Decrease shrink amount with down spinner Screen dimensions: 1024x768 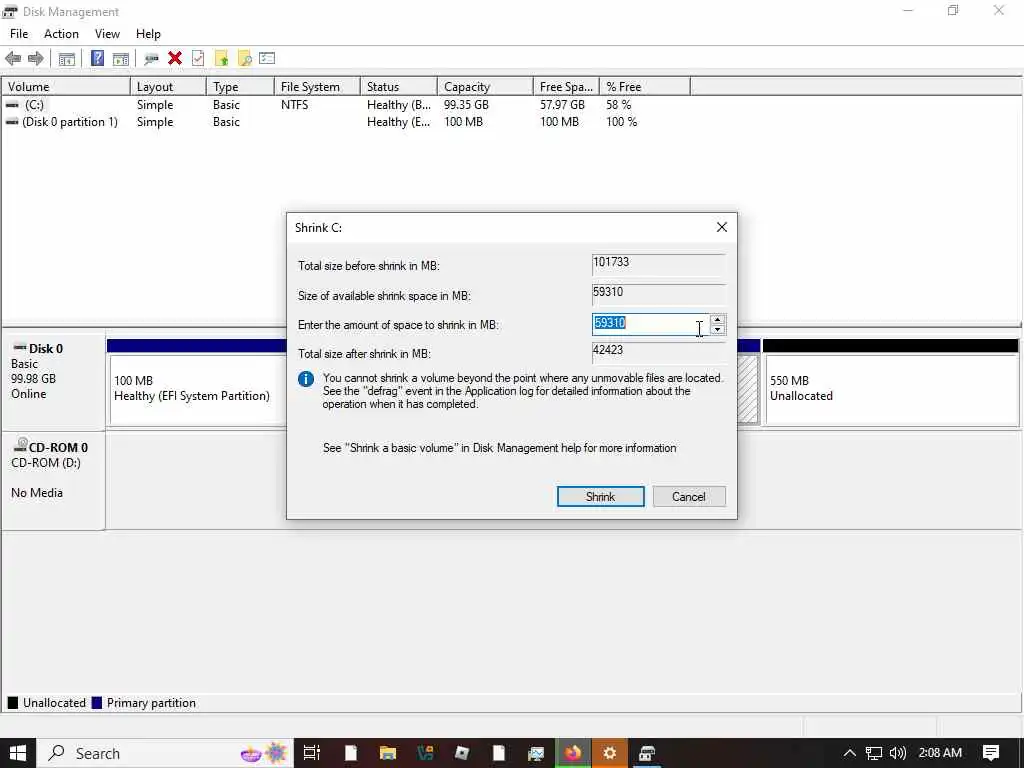[x=718, y=329]
